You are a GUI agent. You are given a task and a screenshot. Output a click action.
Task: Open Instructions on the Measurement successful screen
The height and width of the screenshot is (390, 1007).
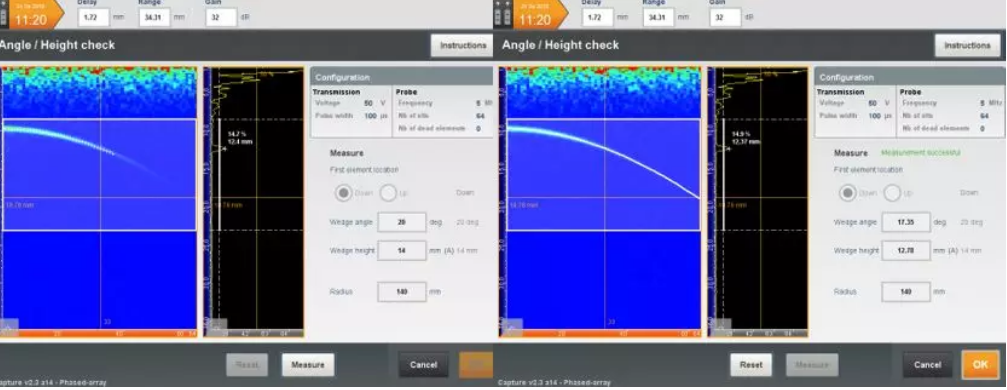[968, 46]
